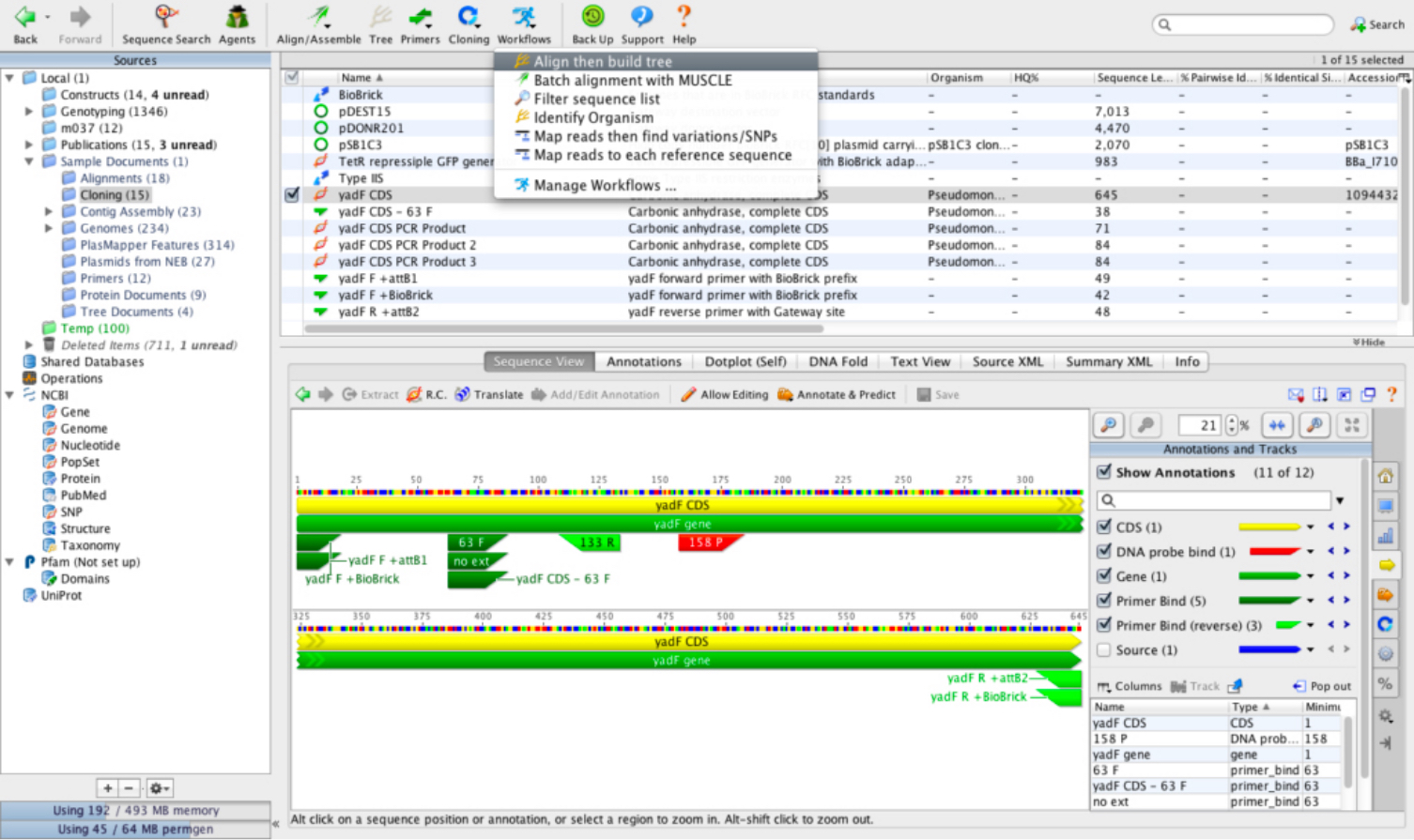Click the zoom in magnifier
Viewport: 1414px width, 840px height.
(1109, 425)
